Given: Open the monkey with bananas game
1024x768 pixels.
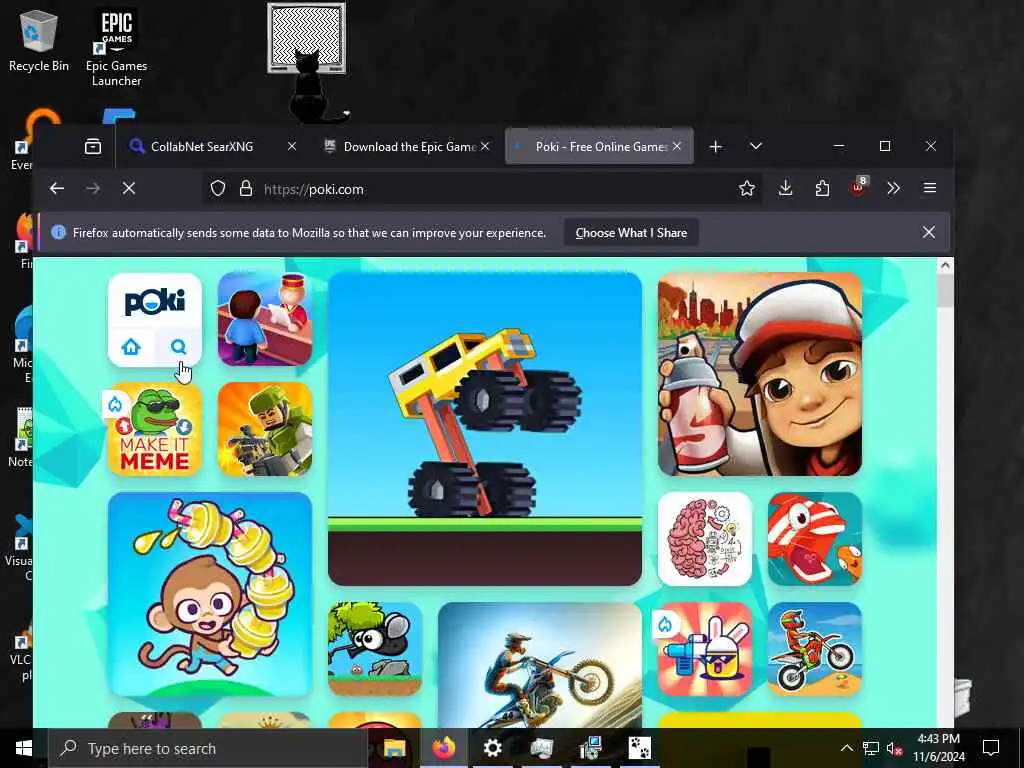Looking at the screenshot, I should pyautogui.click(x=210, y=594).
